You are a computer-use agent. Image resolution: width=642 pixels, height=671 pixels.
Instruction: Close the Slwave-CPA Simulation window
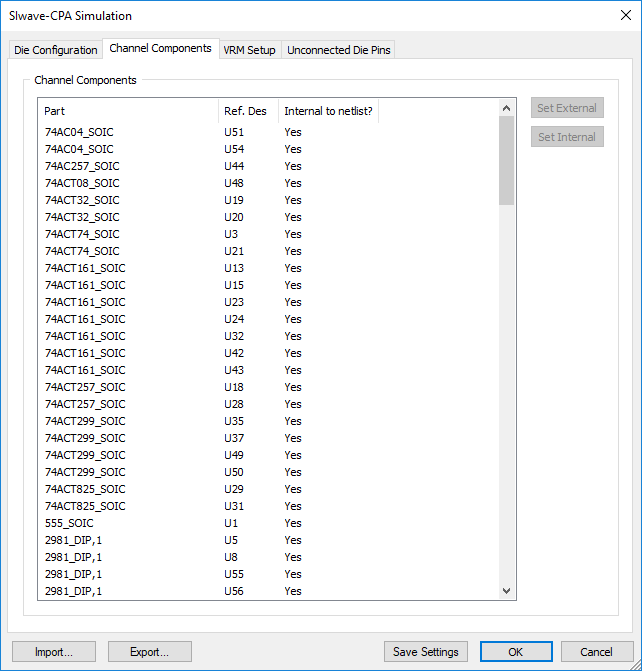(626, 15)
